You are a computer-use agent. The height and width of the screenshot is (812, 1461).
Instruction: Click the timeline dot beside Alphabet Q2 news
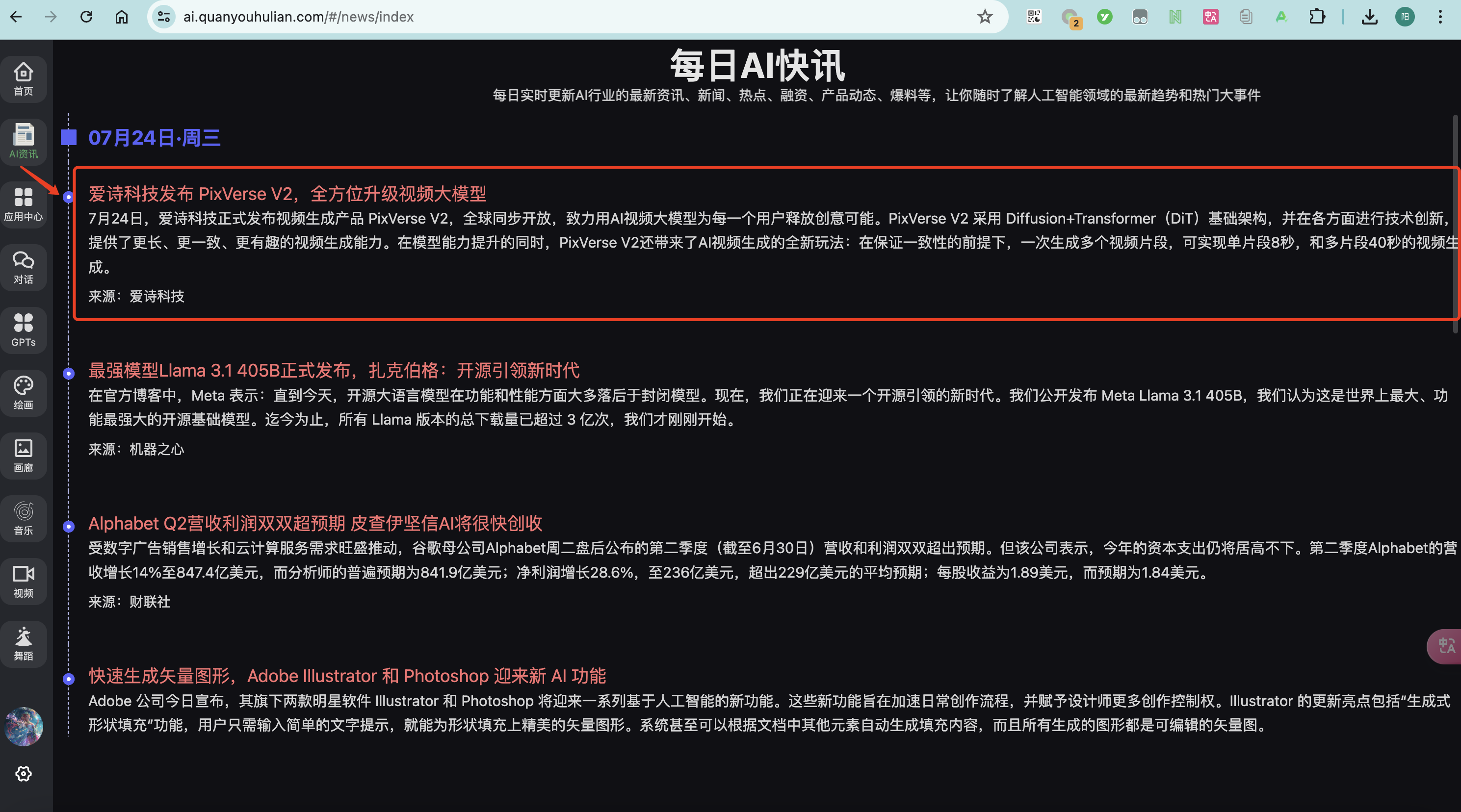[69, 526]
